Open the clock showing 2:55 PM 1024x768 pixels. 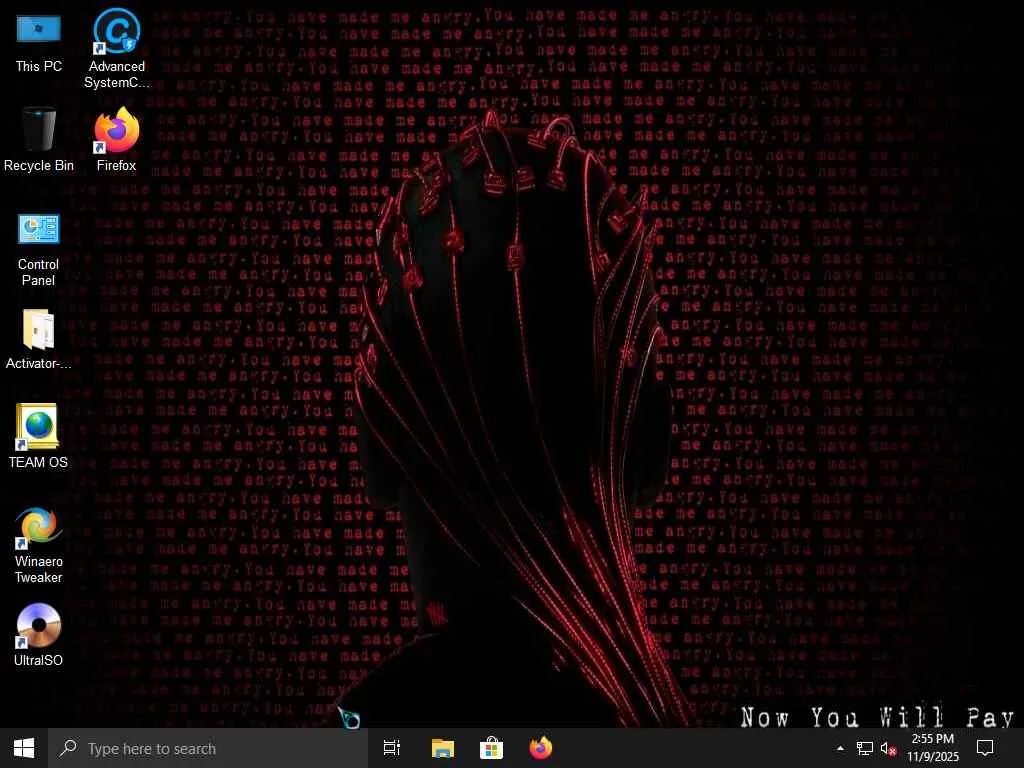pos(933,748)
